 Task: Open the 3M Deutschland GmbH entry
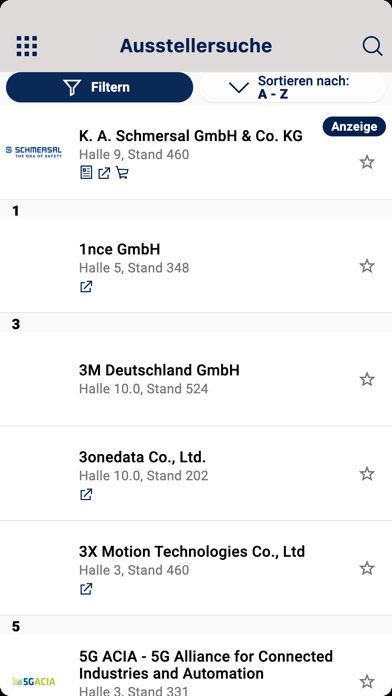196,379
